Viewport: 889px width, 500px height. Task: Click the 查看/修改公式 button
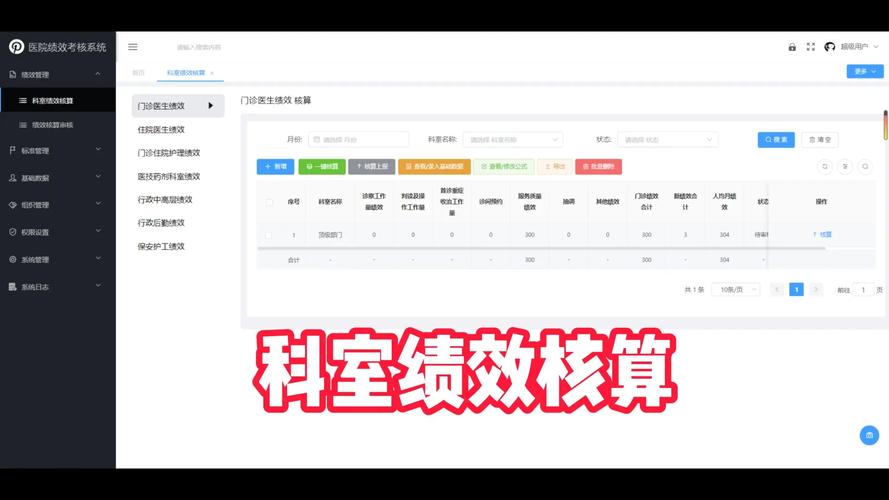503,167
